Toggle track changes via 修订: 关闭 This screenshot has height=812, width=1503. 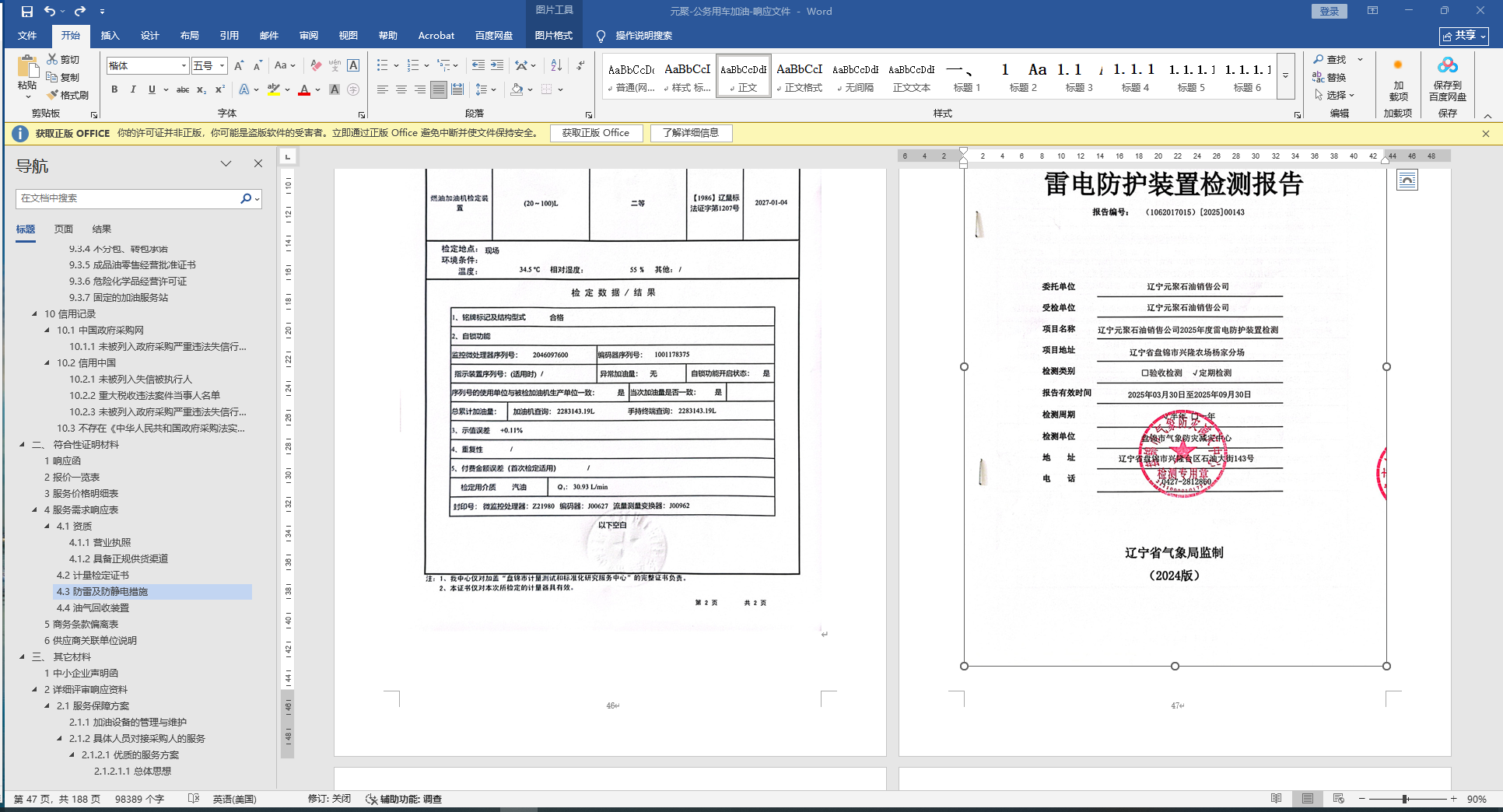click(x=329, y=799)
